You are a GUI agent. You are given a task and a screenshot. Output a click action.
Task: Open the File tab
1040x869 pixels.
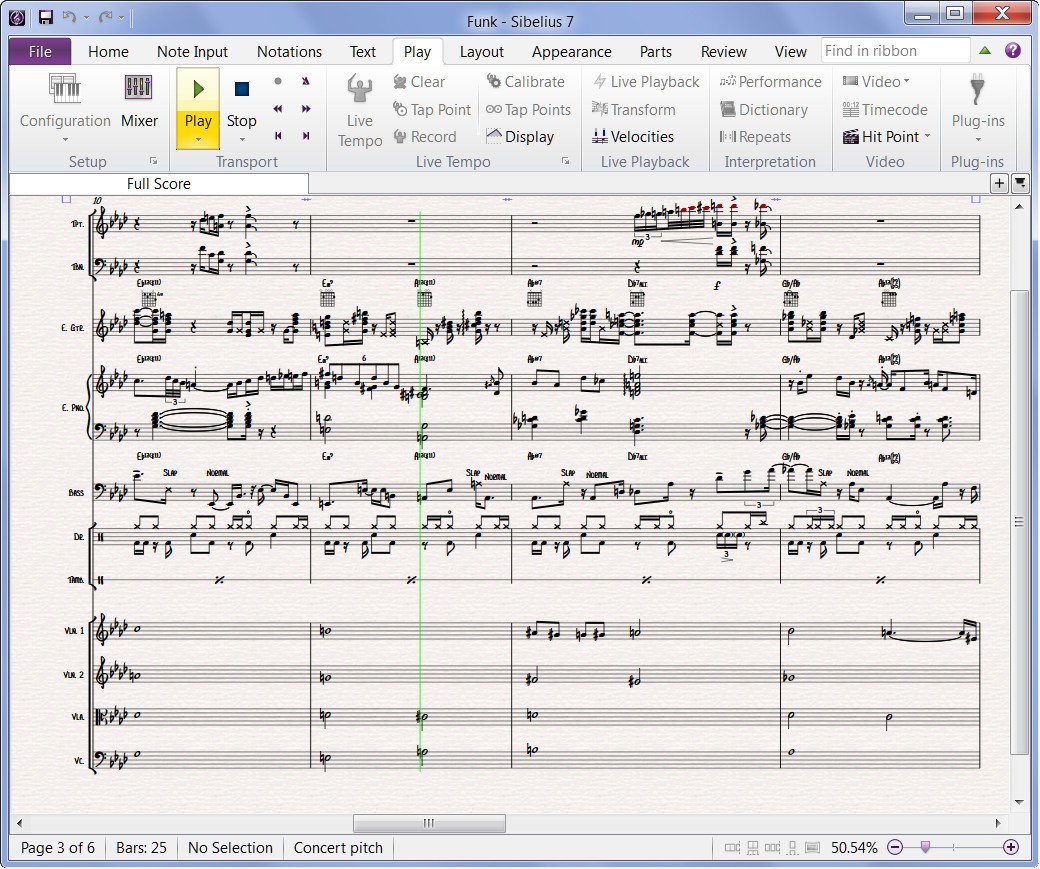pyautogui.click(x=40, y=52)
